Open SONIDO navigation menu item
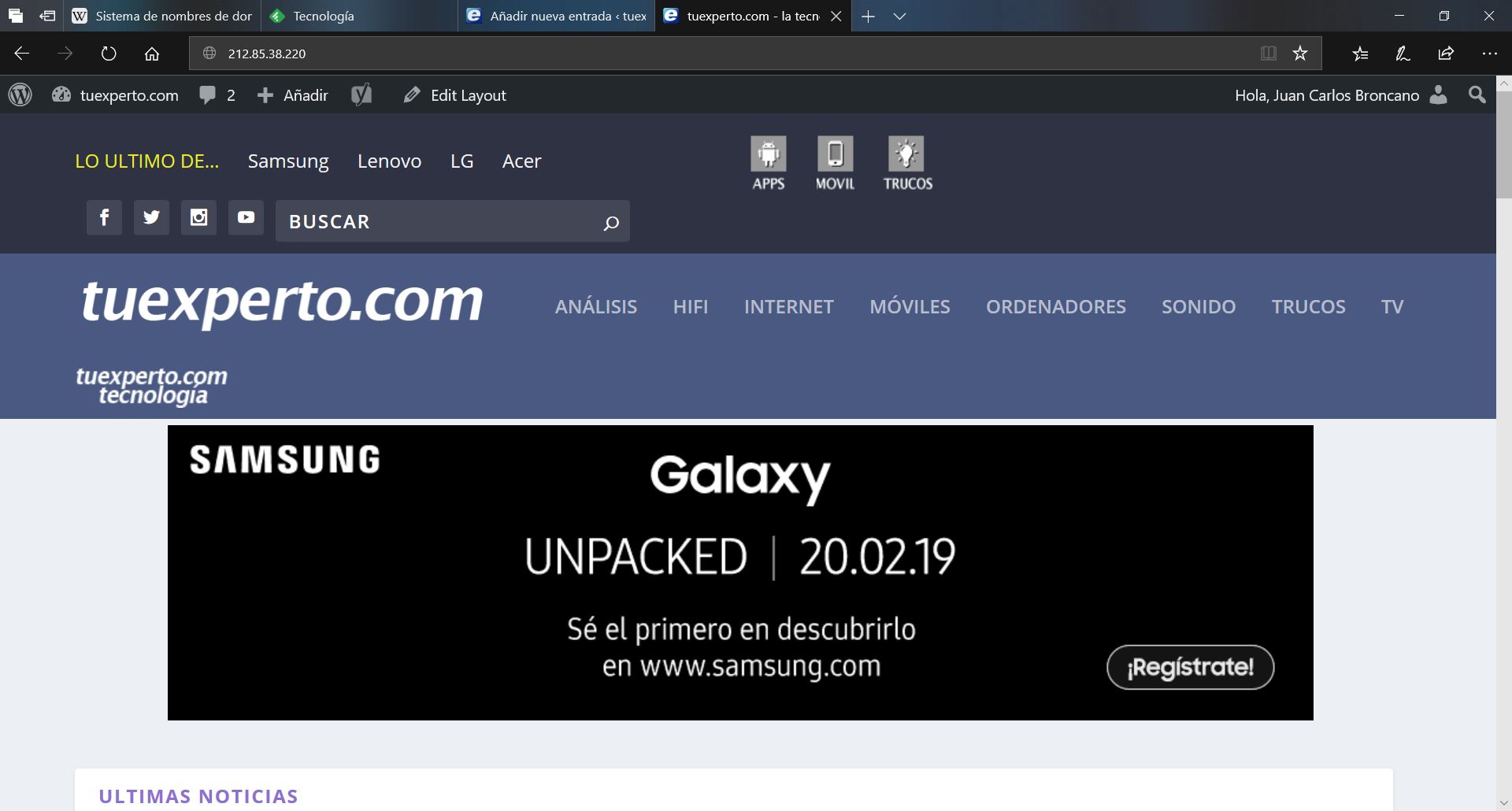This screenshot has width=1512, height=811. [1199, 306]
